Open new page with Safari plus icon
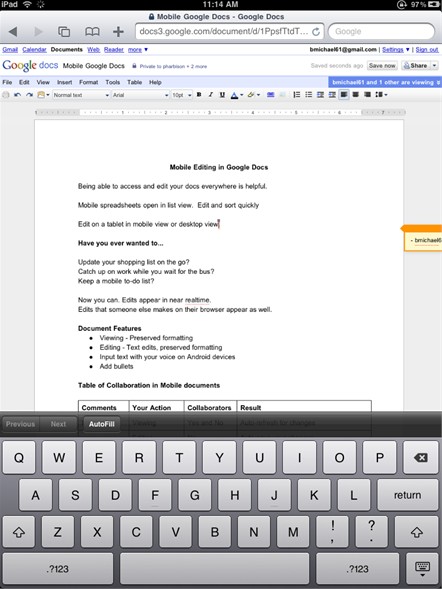Image resolution: width=442 pixels, height=589 pixels. [x=118, y=32]
